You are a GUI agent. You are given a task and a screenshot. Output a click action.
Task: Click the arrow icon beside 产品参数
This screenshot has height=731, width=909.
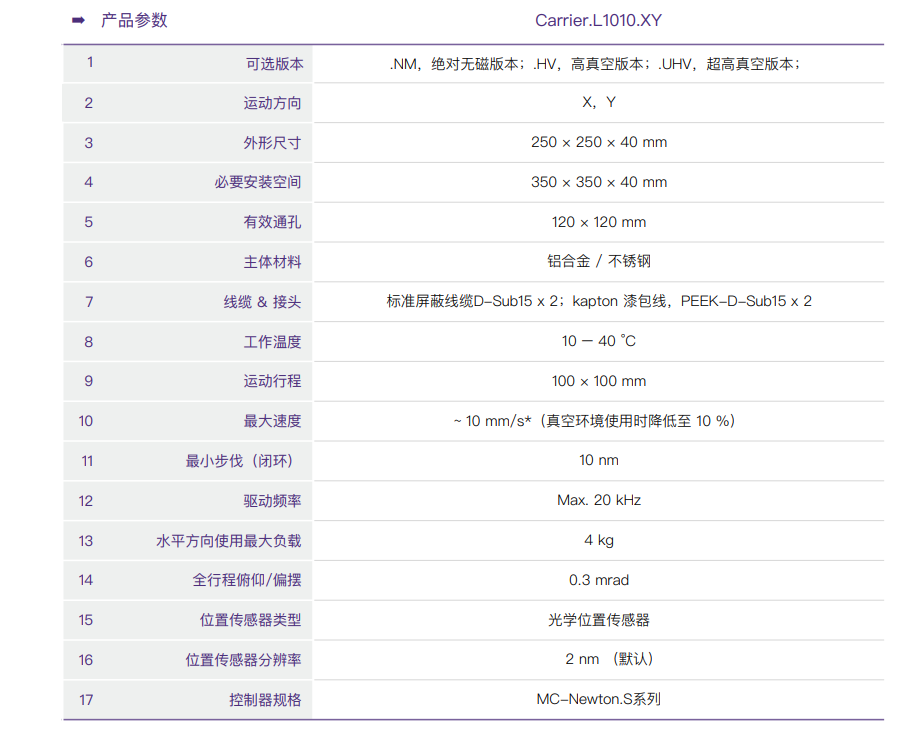tap(78, 20)
